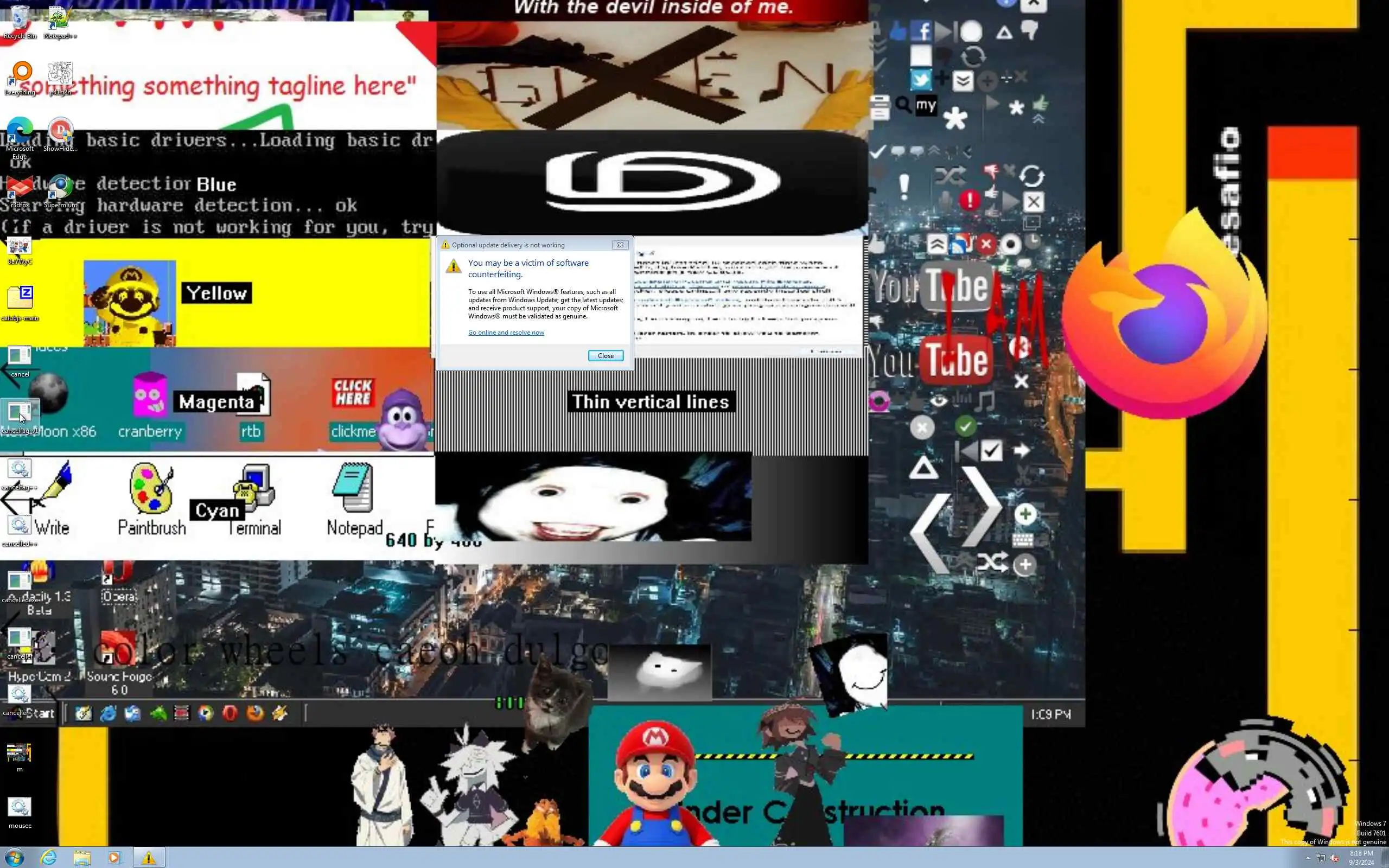This screenshot has width=1389, height=868.
Task: Click Go online and resolve now link
Action: [x=506, y=333]
